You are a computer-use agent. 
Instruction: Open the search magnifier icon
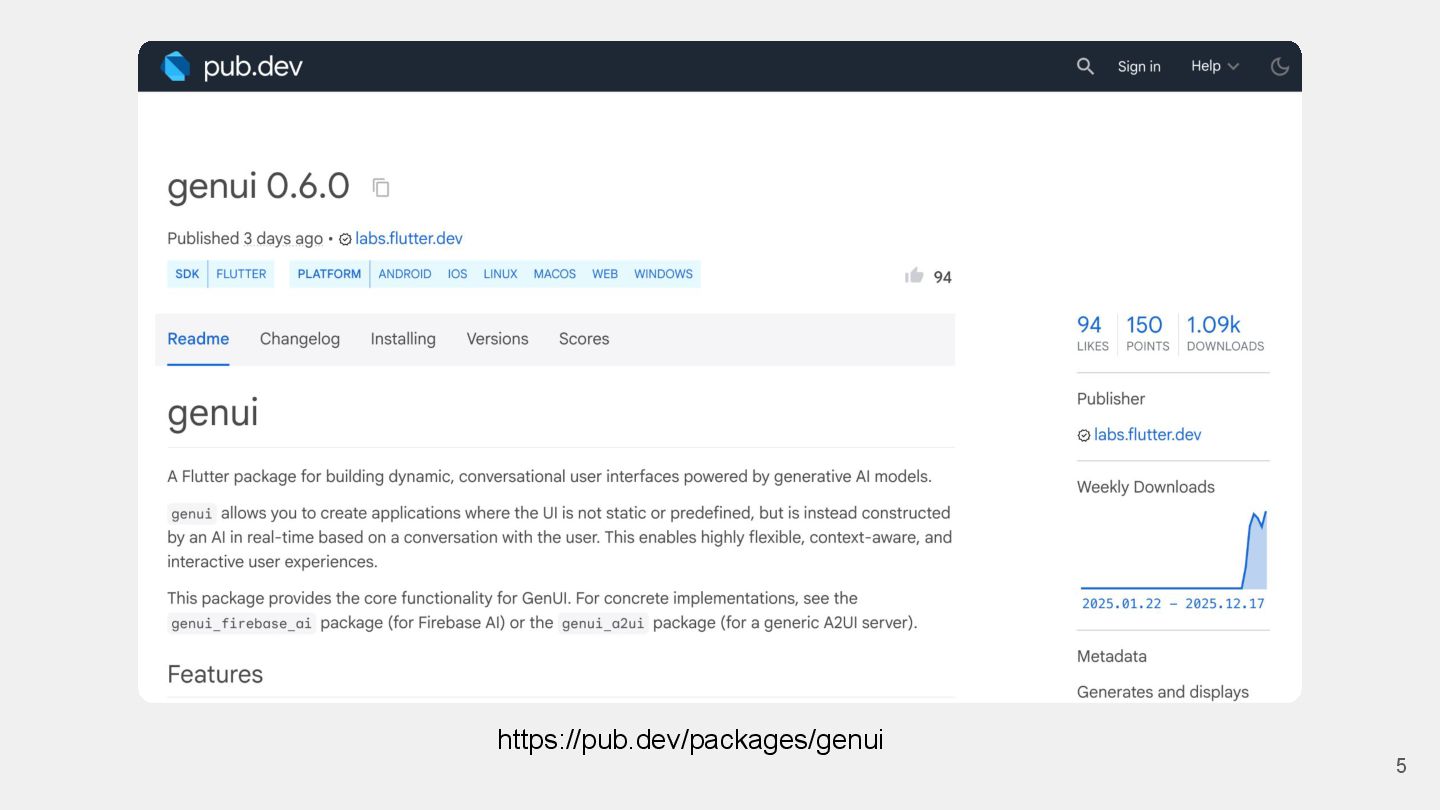[1085, 66]
